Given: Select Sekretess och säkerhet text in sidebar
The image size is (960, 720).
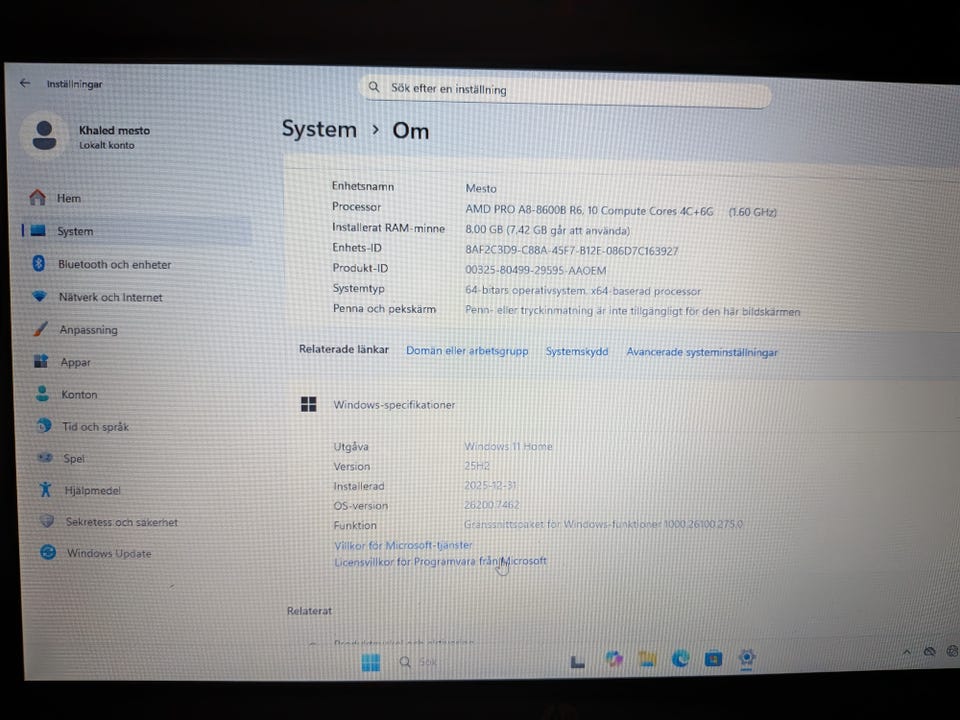Looking at the screenshot, I should point(121,522).
